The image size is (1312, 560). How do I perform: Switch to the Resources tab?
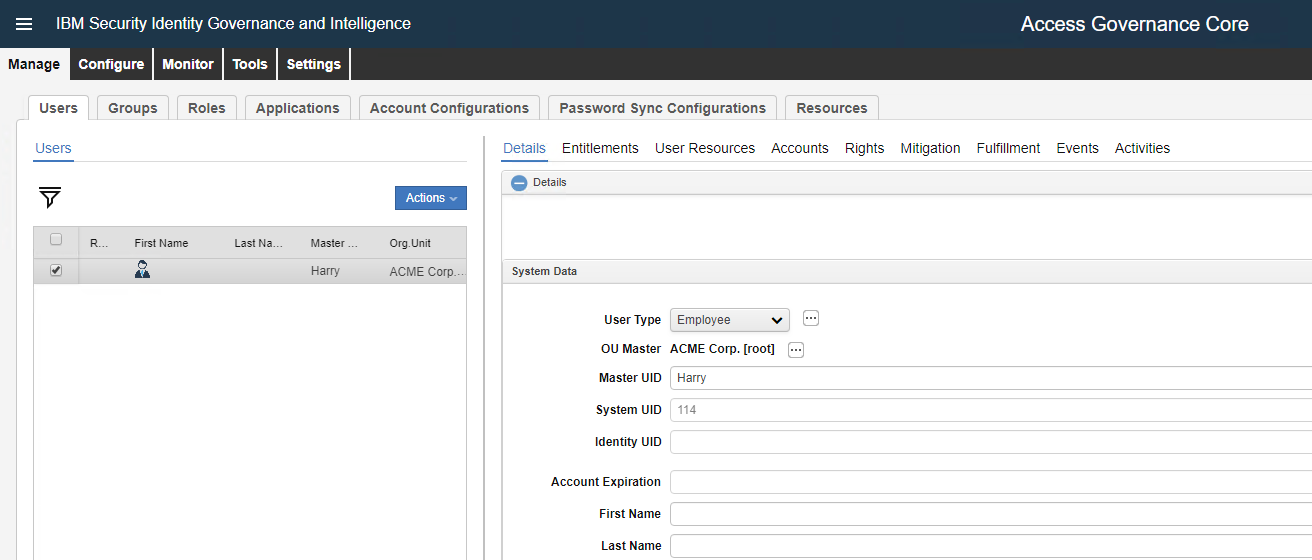point(832,108)
